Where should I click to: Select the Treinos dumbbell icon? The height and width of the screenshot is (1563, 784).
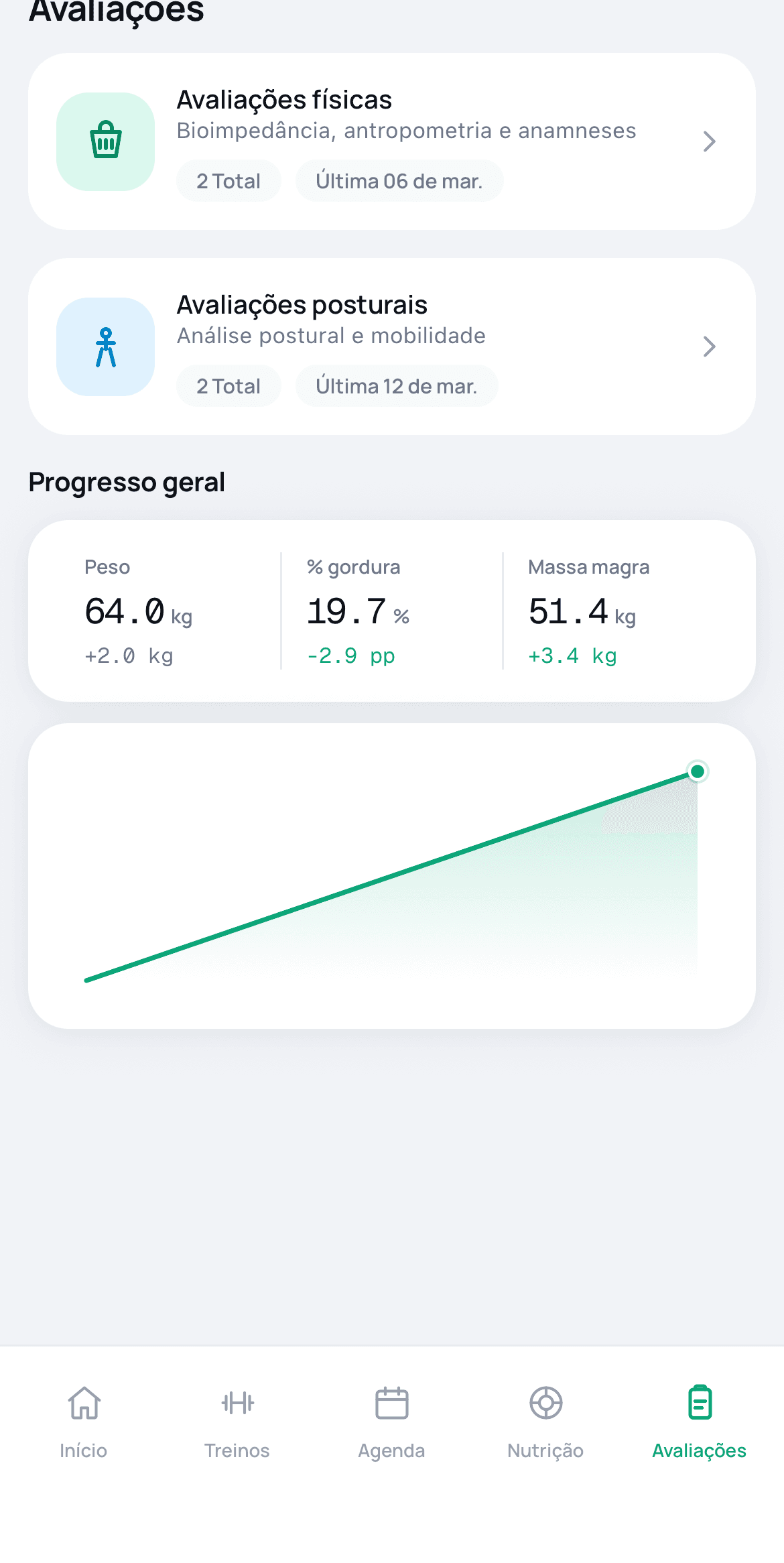coord(237,1403)
